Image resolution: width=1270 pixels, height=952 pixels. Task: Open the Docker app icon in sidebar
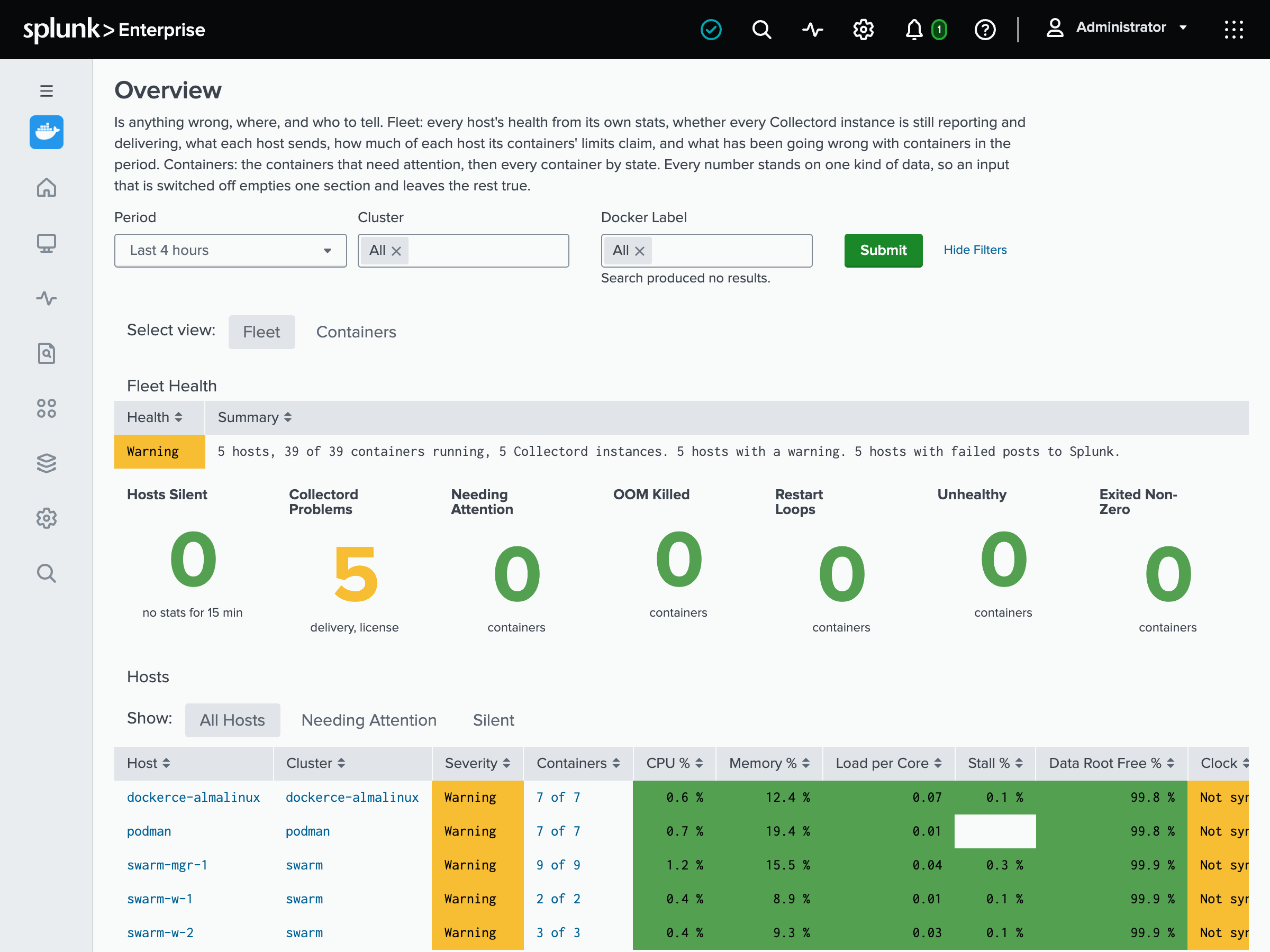pyautogui.click(x=47, y=132)
